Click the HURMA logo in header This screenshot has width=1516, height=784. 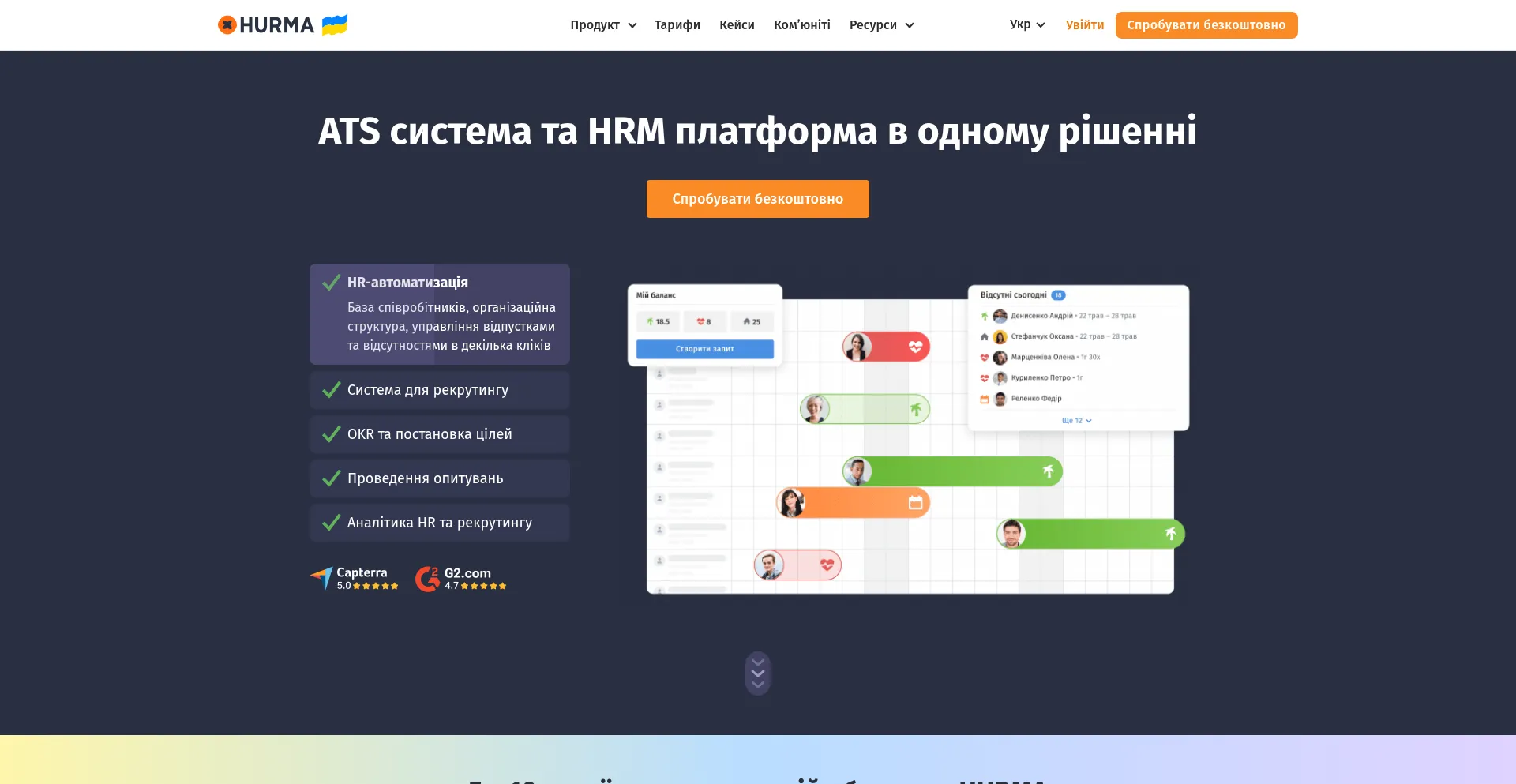(266, 25)
